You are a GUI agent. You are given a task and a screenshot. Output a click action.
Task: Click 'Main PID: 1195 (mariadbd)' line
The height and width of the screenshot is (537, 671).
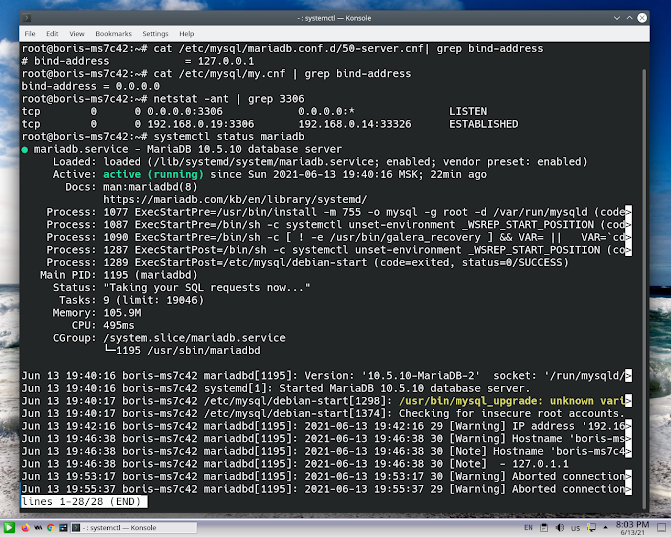119,275
